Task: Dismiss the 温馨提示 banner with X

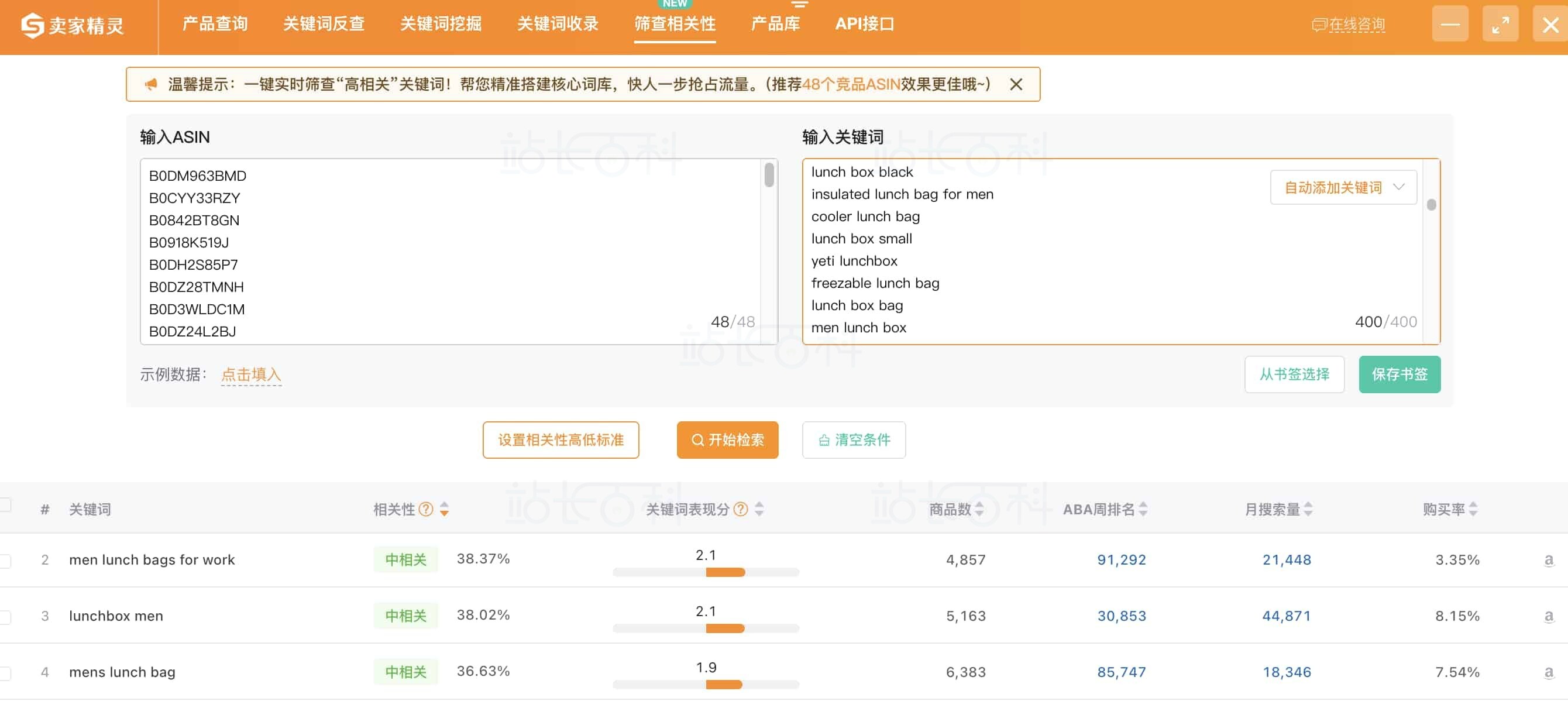Action: (x=1015, y=85)
